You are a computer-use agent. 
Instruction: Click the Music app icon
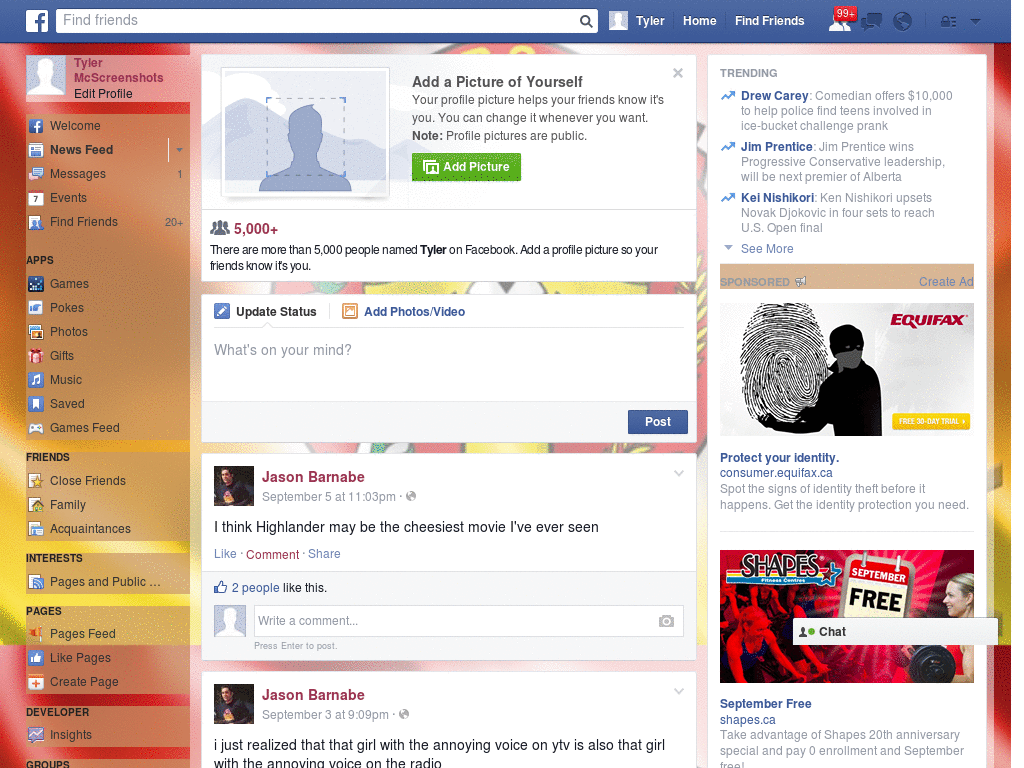(x=36, y=380)
